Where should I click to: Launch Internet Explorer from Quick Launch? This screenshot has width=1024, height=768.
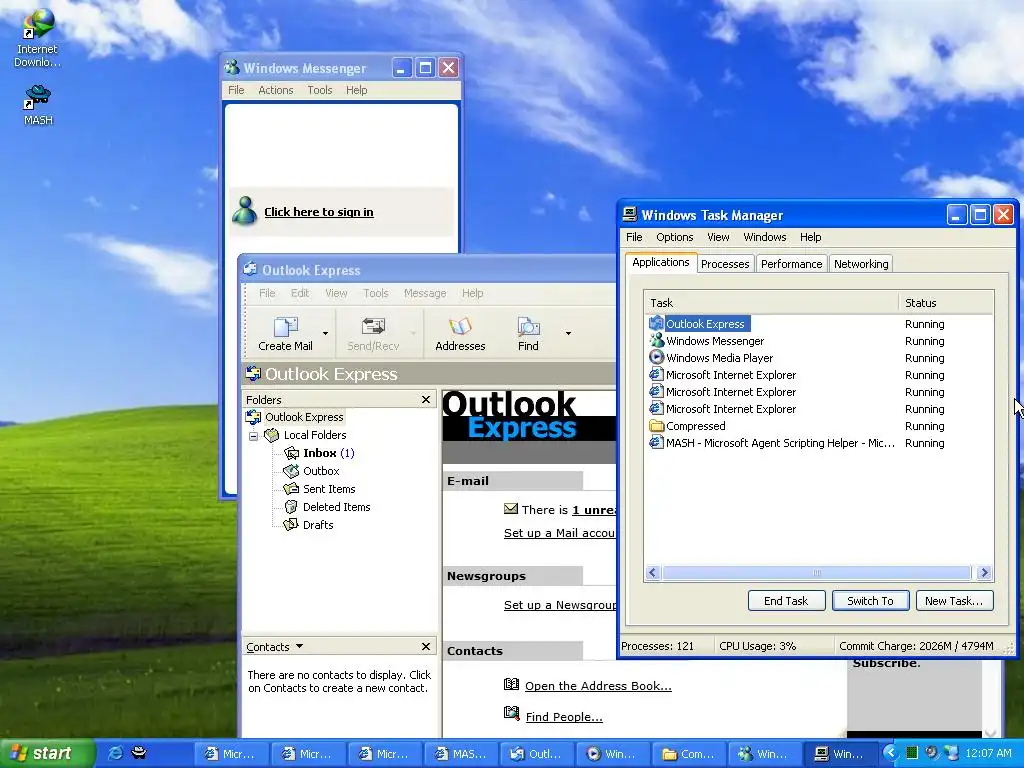coord(116,753)
